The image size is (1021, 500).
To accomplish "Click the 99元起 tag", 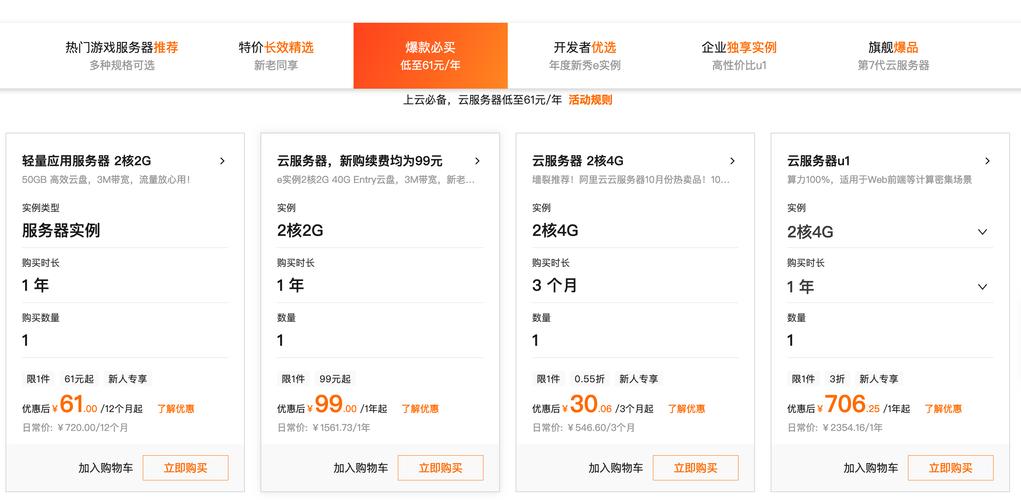I will click(x=334, y=379).
